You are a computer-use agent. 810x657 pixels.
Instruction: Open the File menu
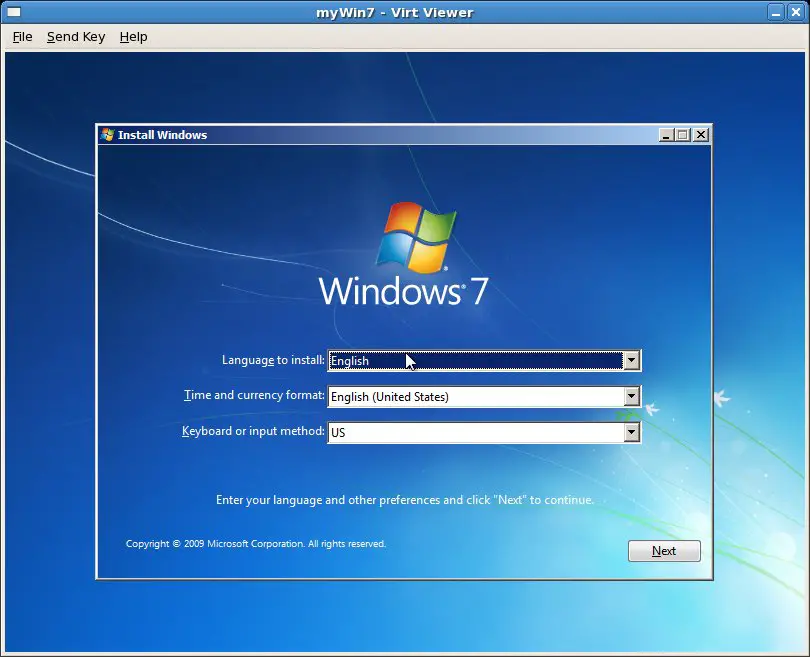pos(21,37)
